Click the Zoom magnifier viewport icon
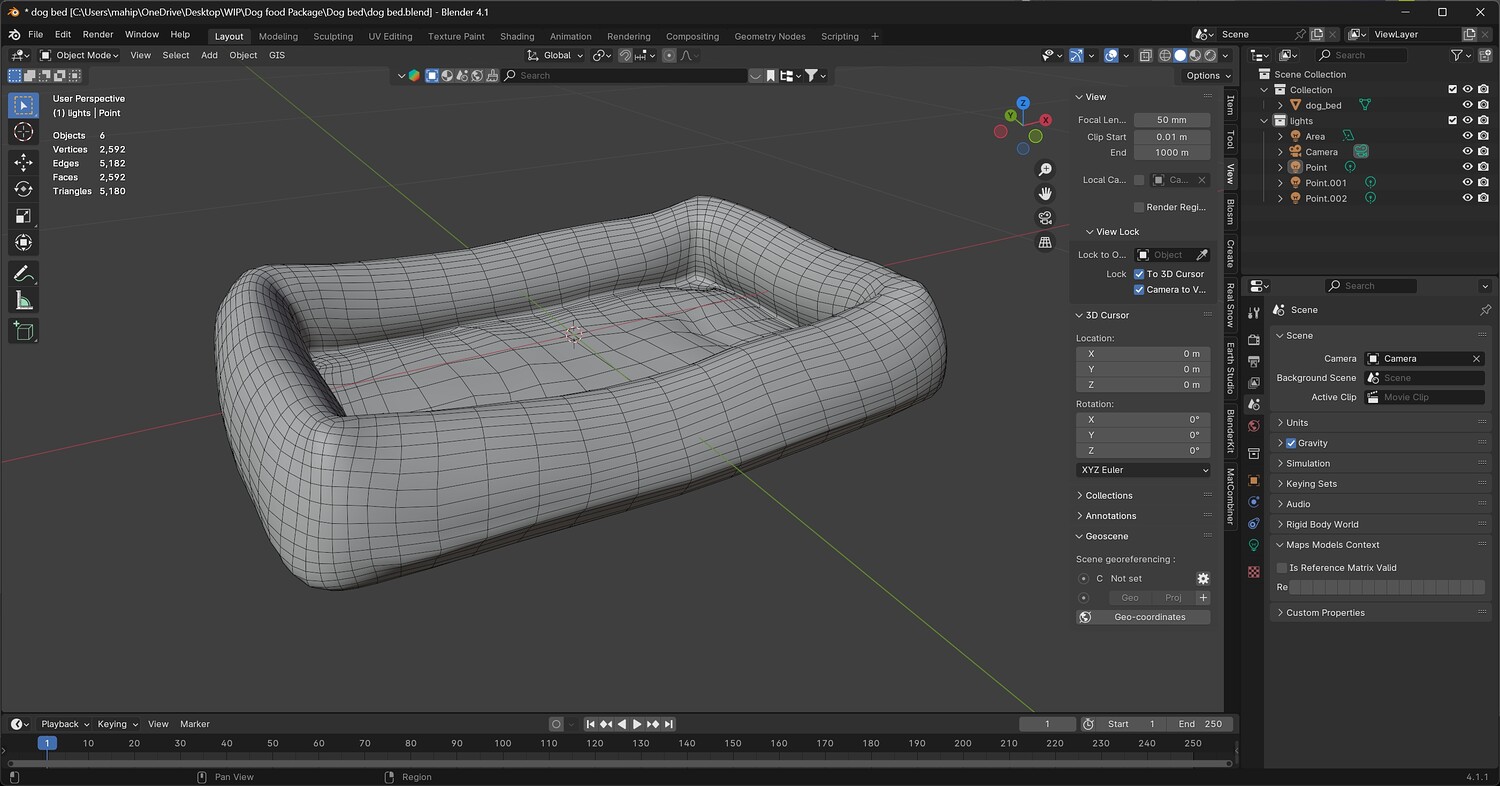Viewport: 1500px width, 786px height. pos(1045,170)
